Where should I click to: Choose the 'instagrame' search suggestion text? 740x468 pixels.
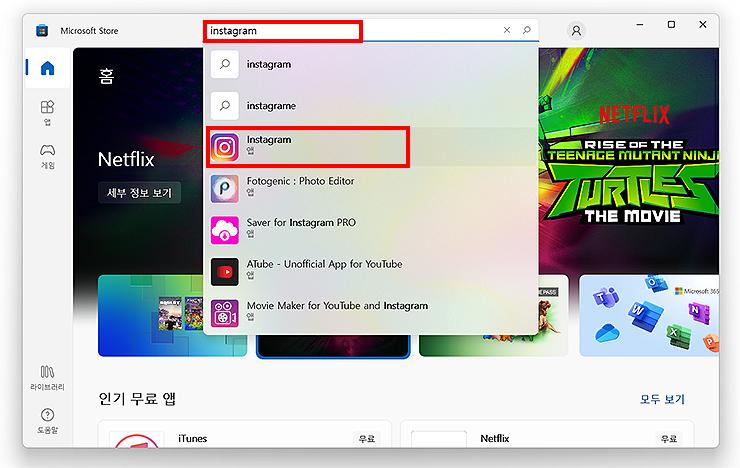271,106
